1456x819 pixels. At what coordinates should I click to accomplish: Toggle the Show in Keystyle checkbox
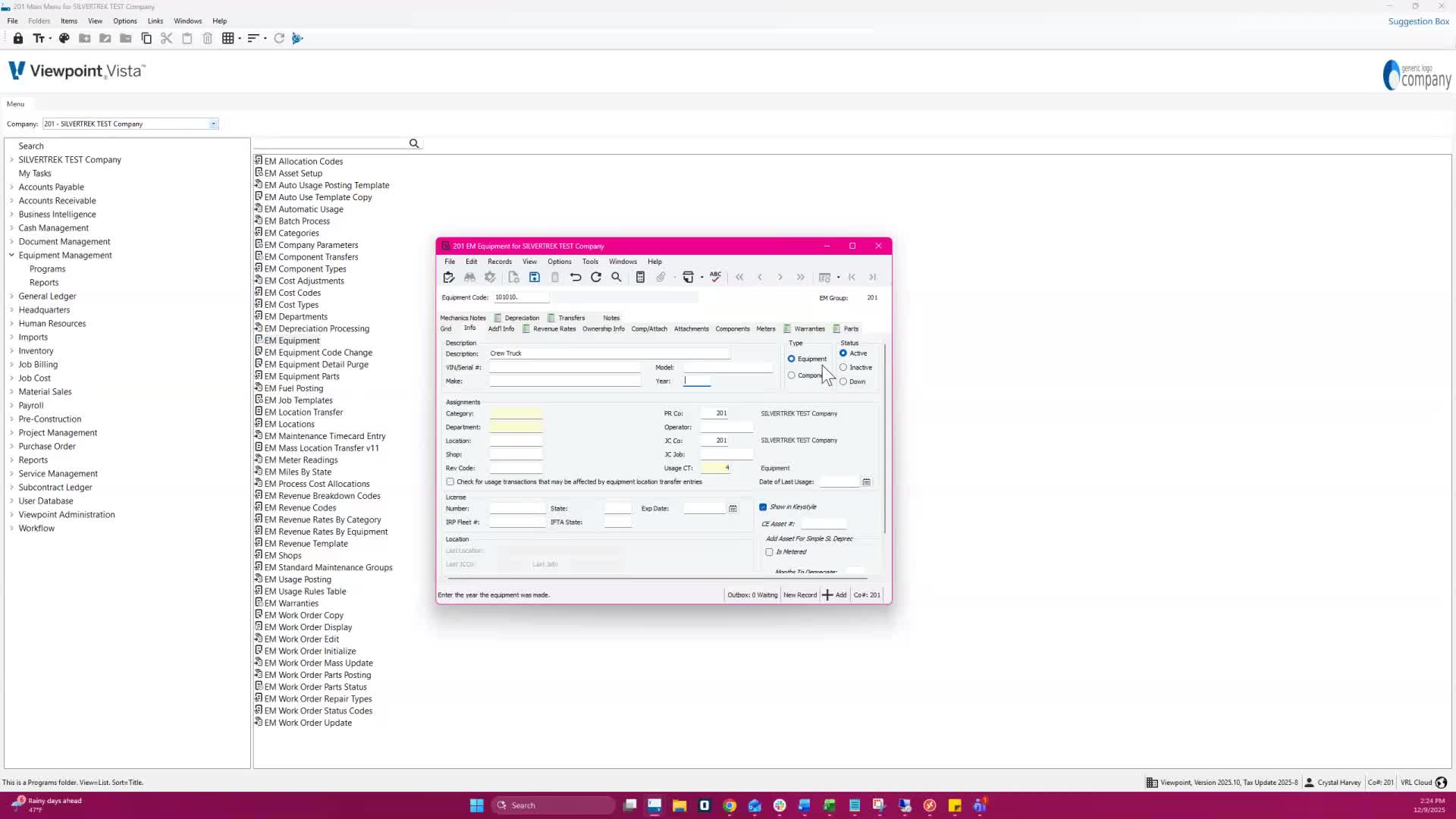(763, 507)
